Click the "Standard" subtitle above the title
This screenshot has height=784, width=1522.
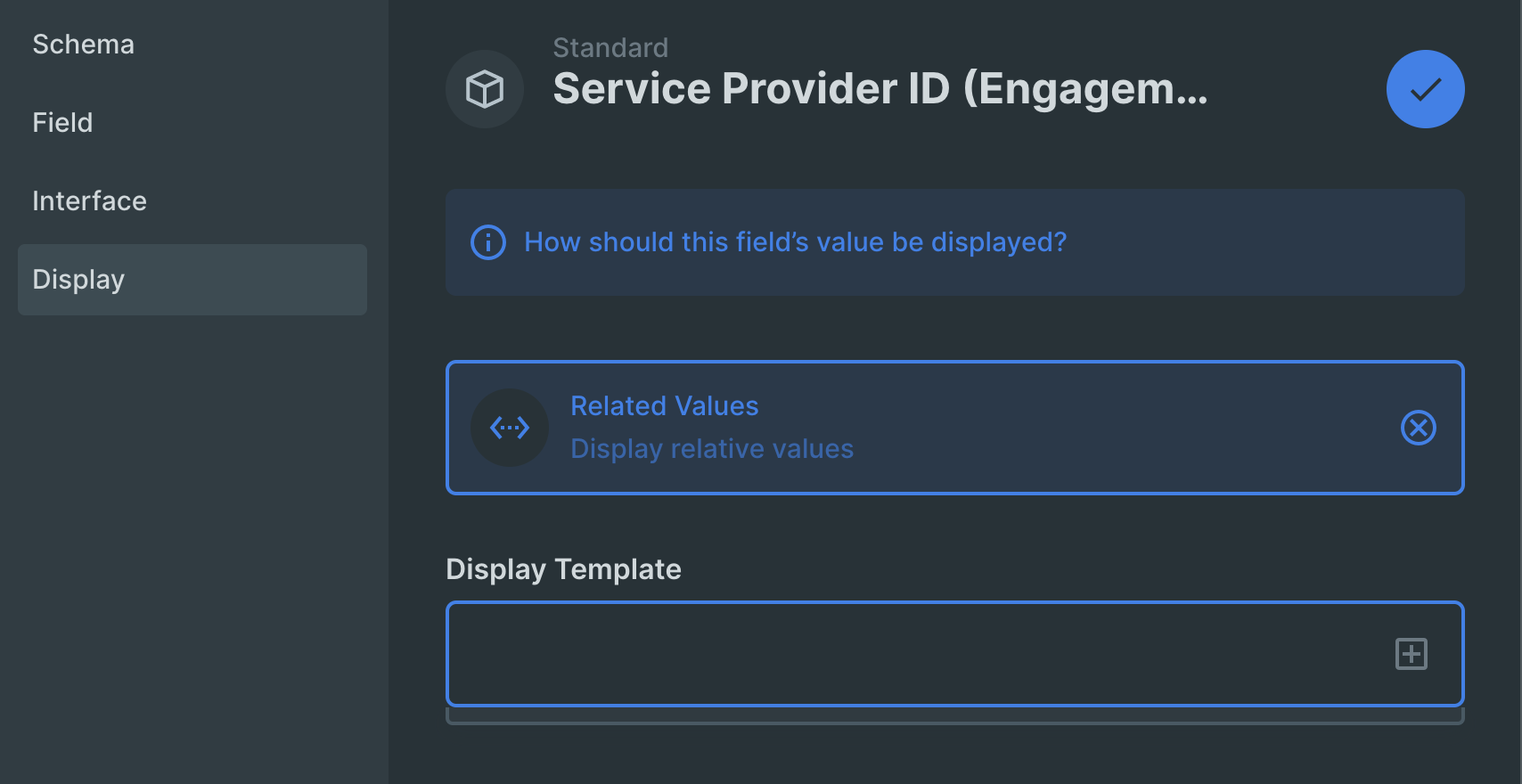click(x=610, y=48)
